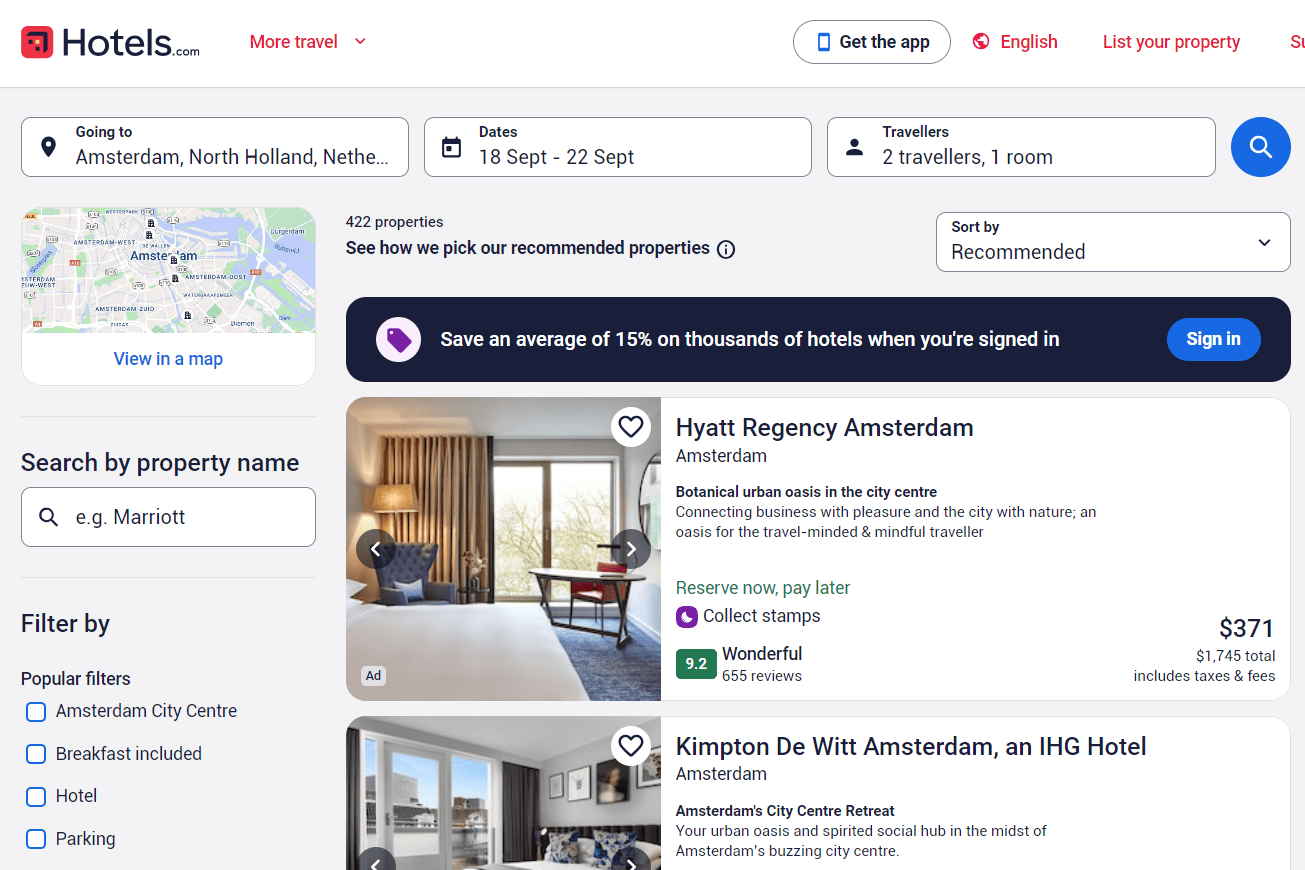1305x870 pixels.
Task: Show next photo of Hyatt Regency room
Action: pos(631,549)
